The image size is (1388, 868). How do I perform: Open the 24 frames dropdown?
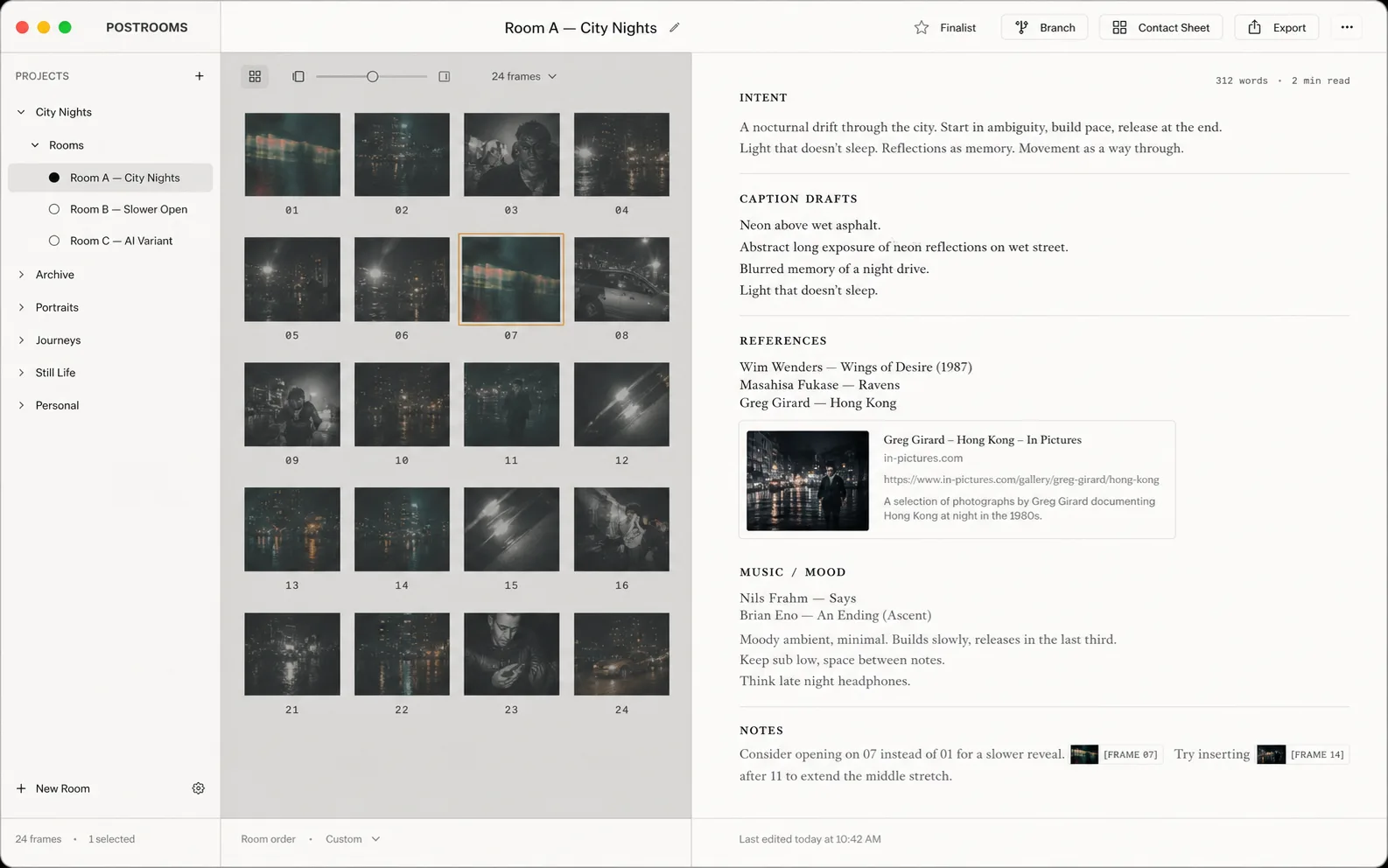523,76
